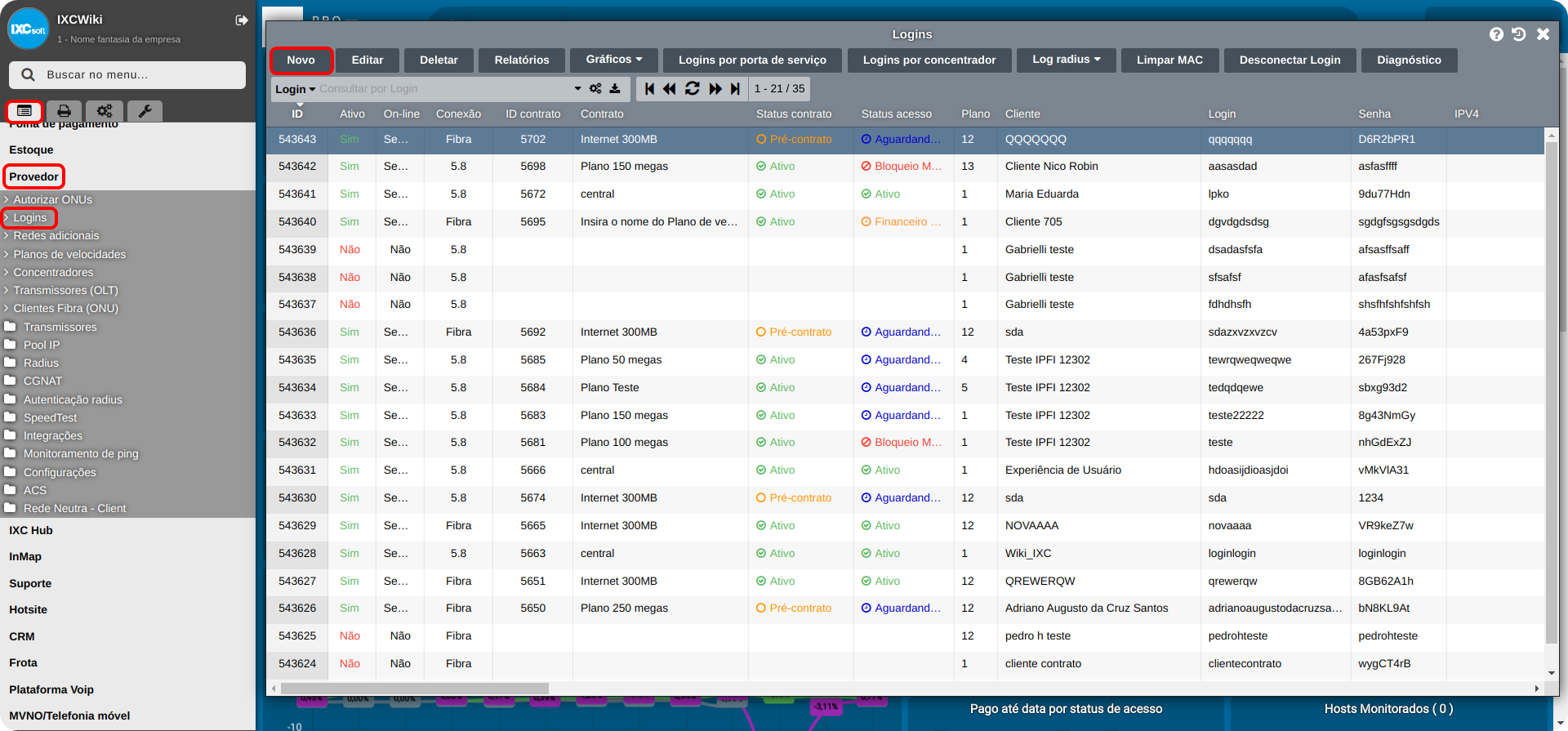The width and height of the screenshot is (1568, 731).
Task: Expand Clientes Fibra (ONU) menu item
Action: pos(65,308)
